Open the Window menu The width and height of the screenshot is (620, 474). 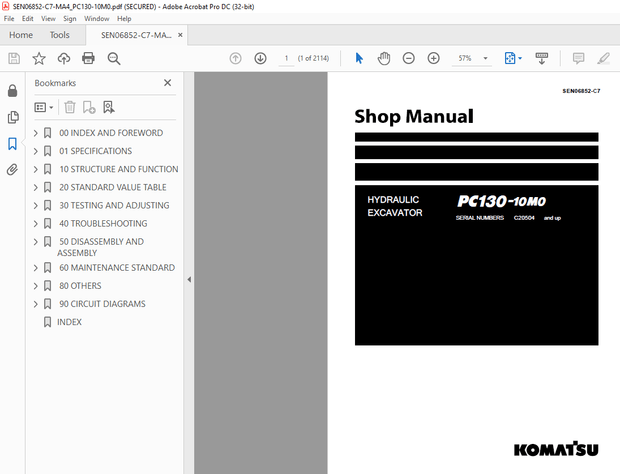(96, 19)
